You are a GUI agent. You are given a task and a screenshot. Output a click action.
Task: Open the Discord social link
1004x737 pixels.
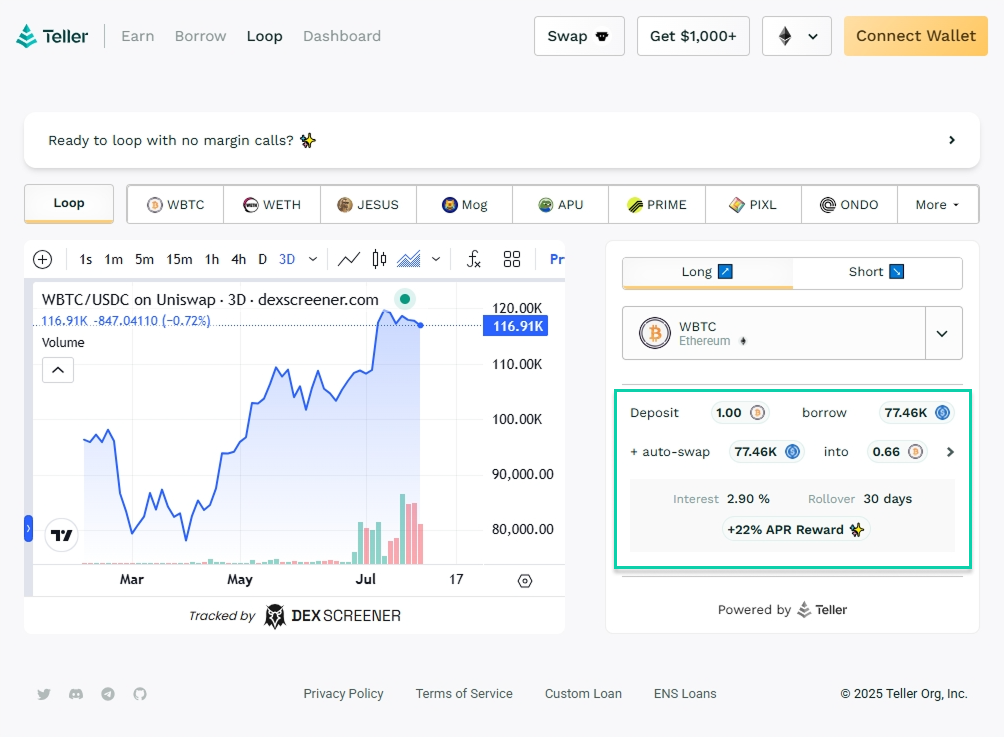coord(76,694)
